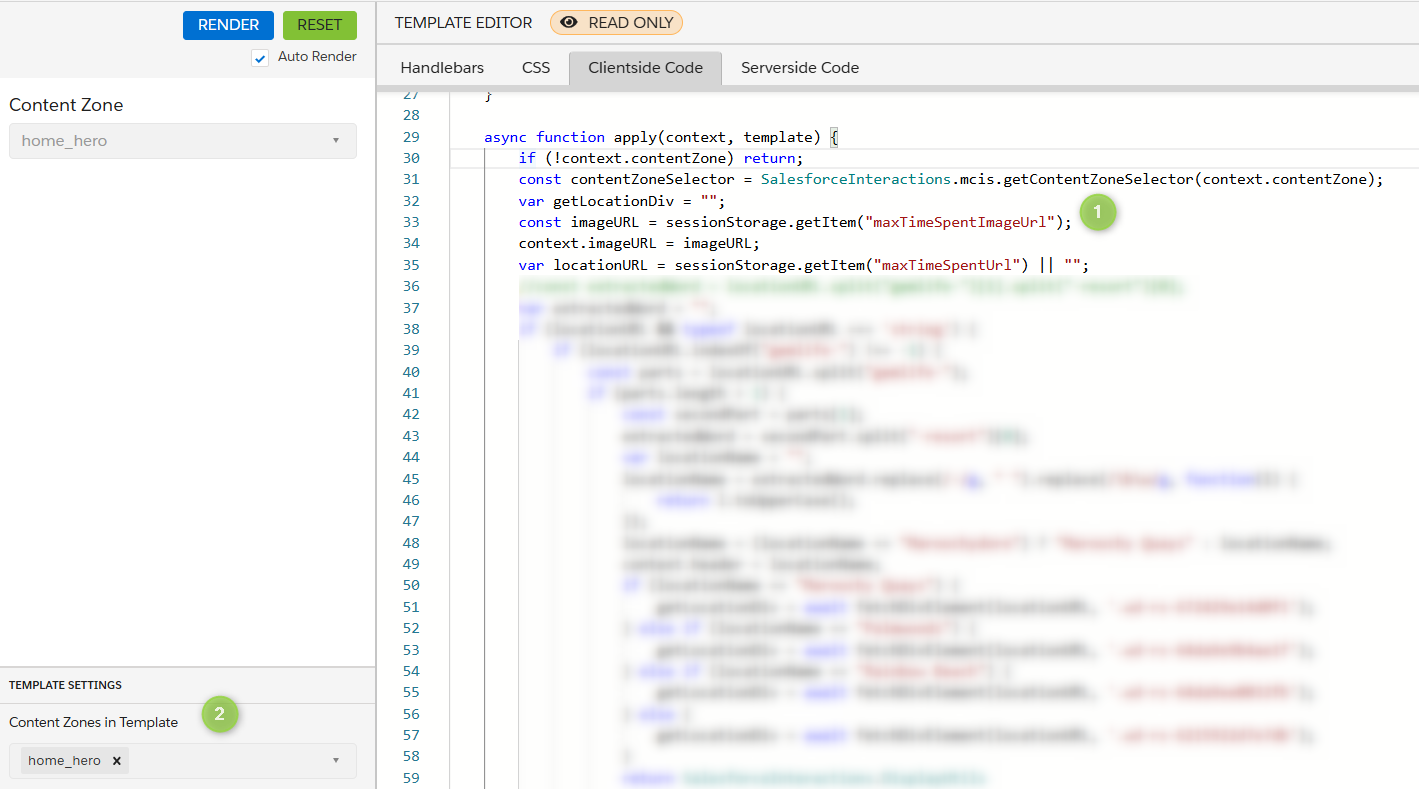This screenshot has height=789, width=1419.
Task: Toggle the Auto Render checkbox
Action: [x=260, y=58]
